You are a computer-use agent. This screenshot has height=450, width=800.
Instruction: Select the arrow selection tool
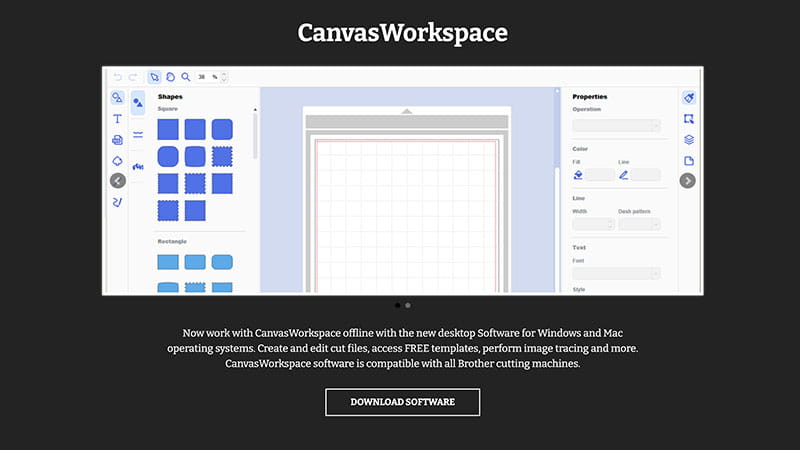tap(154, 77)
